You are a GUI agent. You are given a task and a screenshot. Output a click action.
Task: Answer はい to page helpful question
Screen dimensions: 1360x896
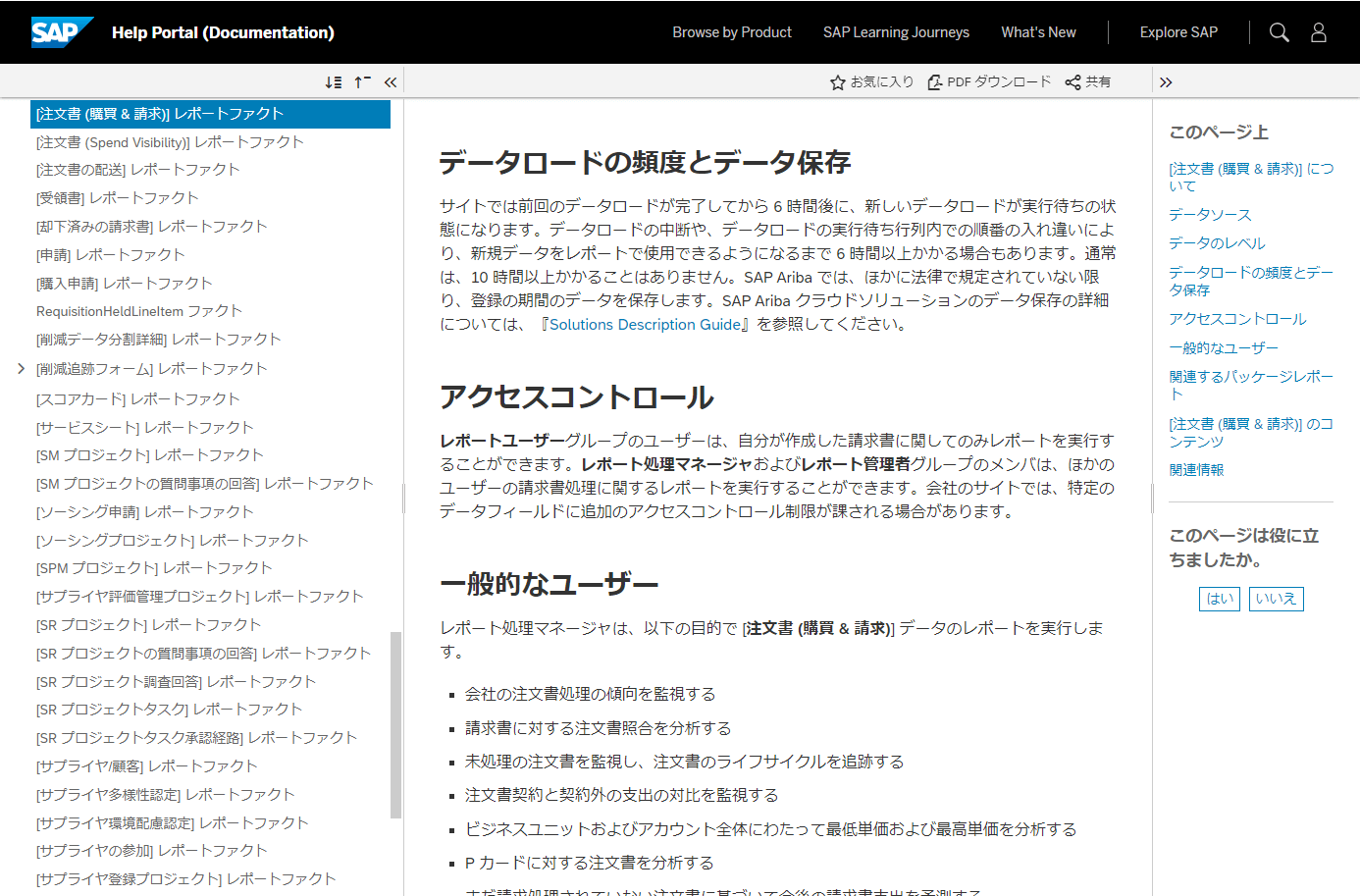click(1220, 599)
